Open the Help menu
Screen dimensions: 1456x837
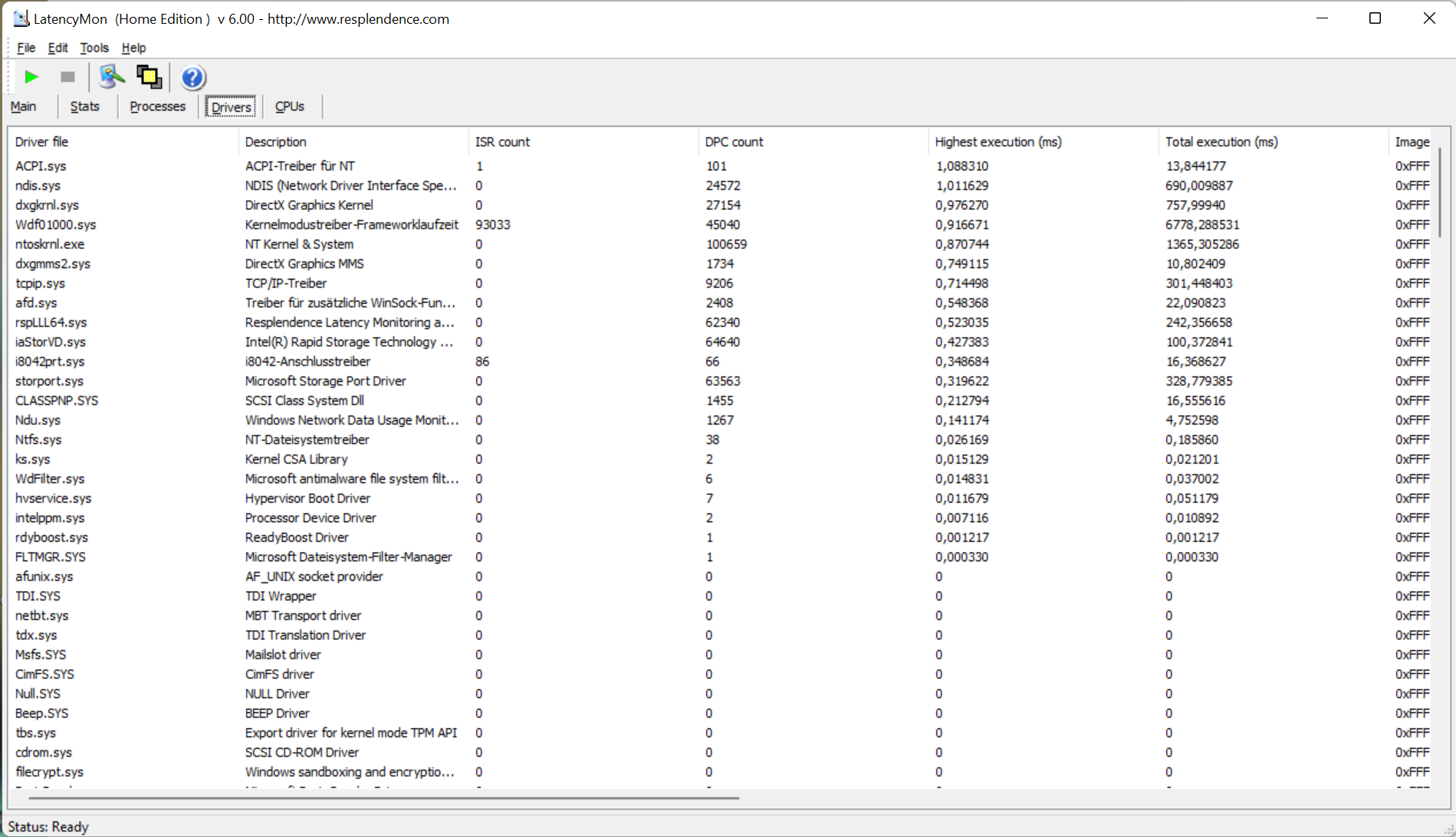coord(133,48)
